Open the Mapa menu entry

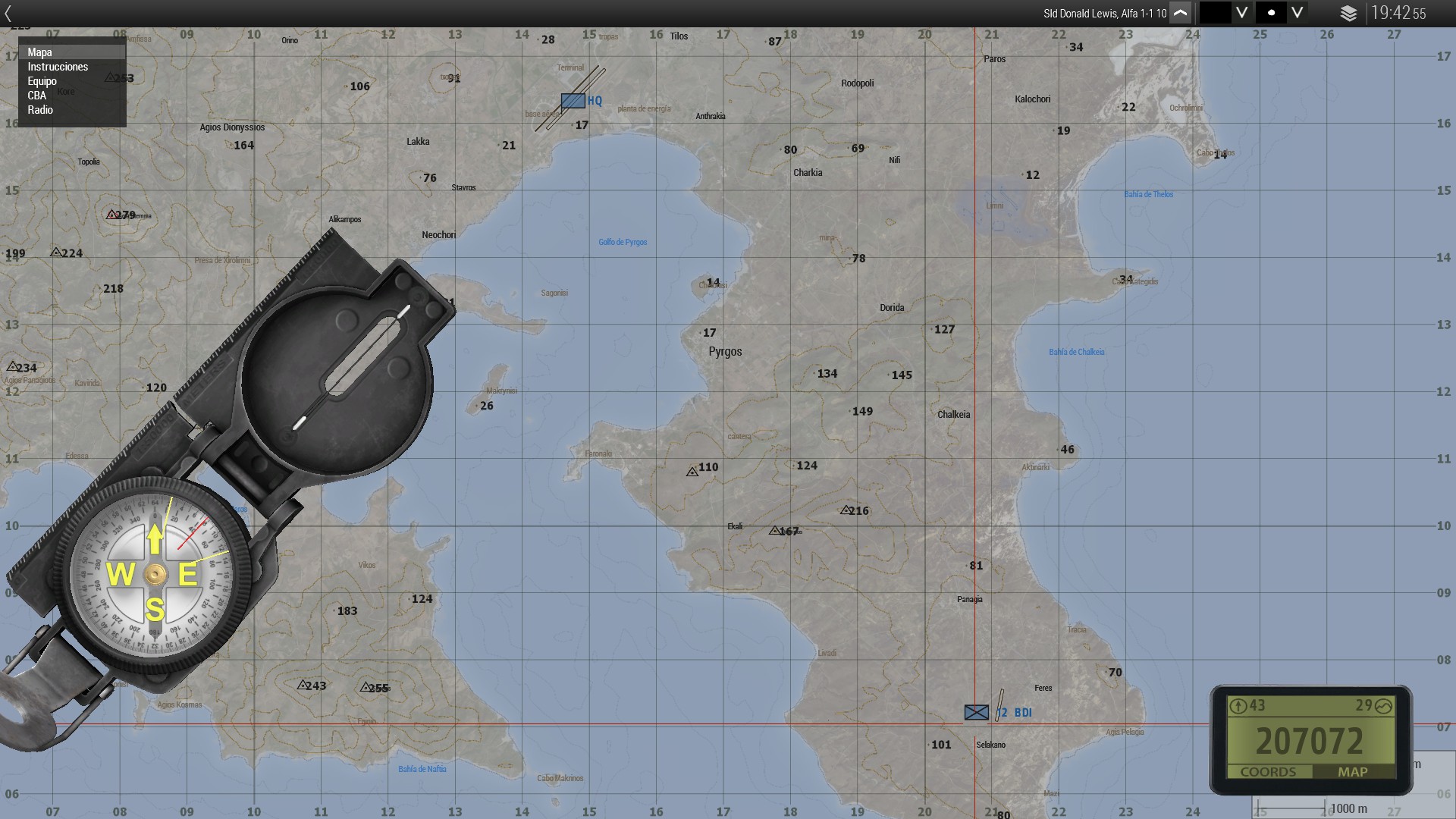click(x=71, y=52)
